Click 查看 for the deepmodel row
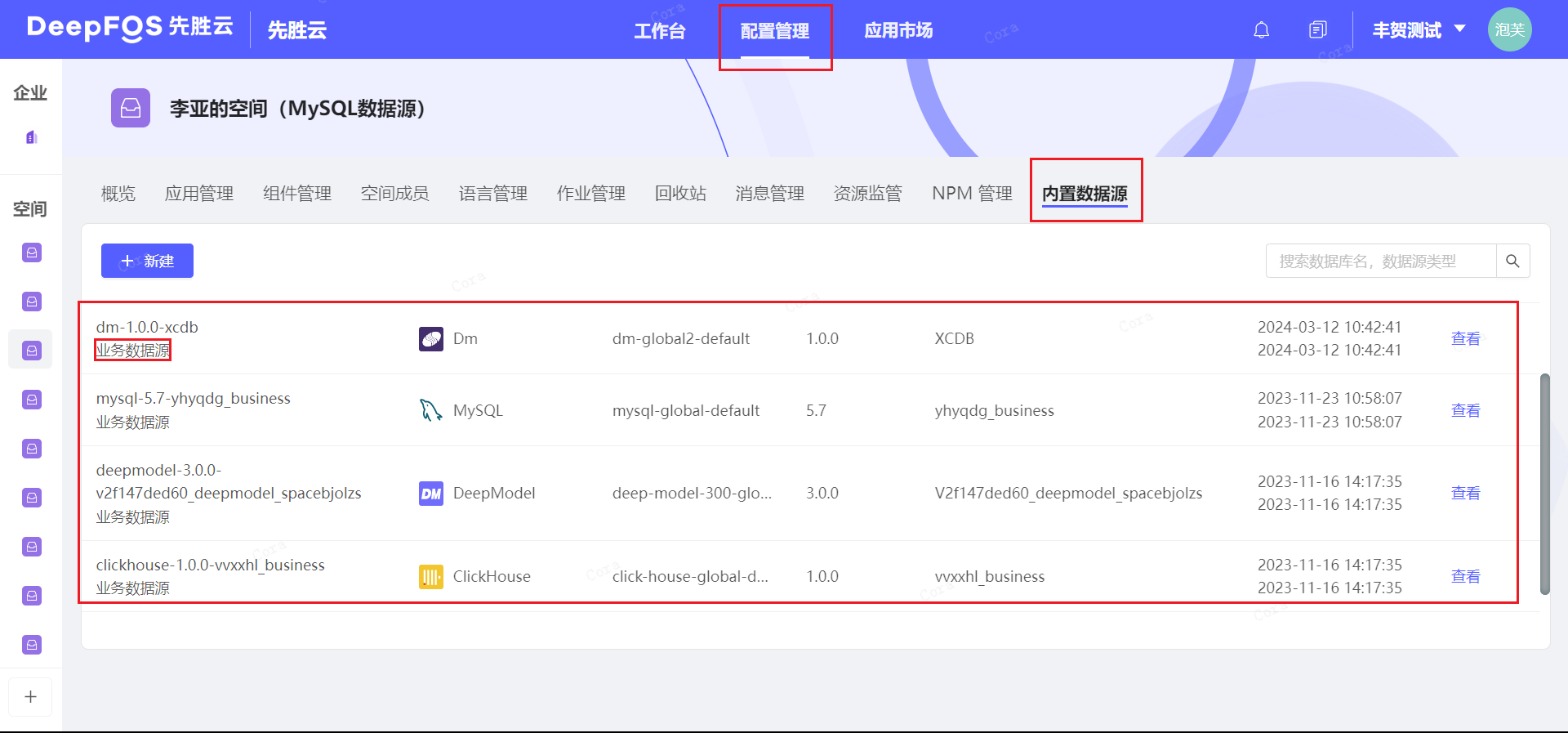The height and width of the screenshot is (733, 1568). (x=1465, y=493)
